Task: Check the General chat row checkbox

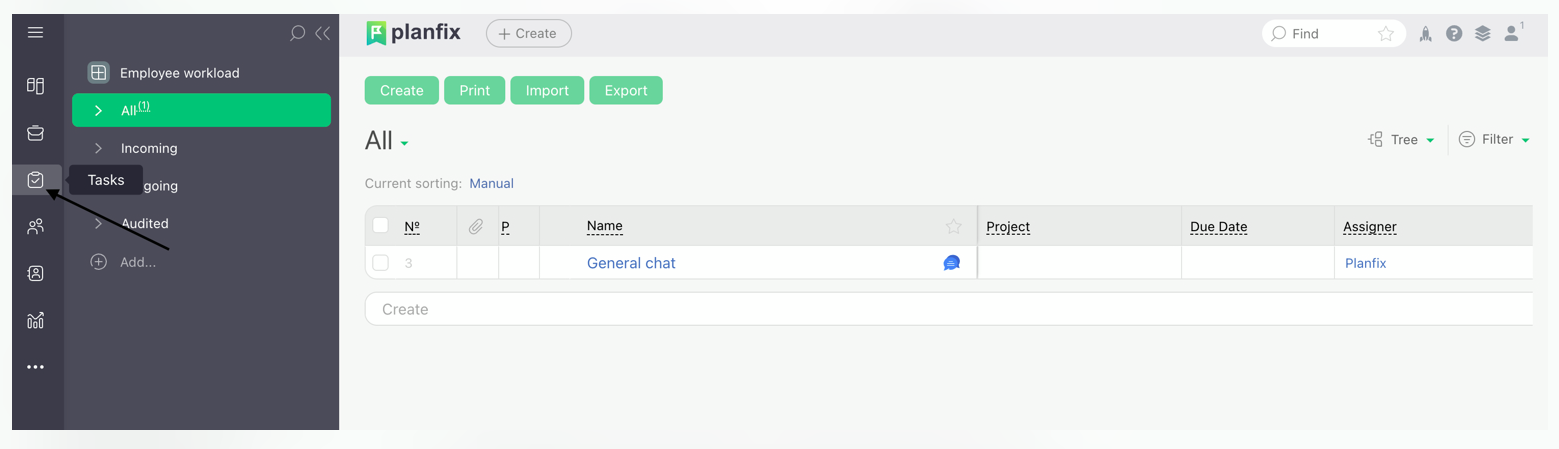Action: pos(381,263)
